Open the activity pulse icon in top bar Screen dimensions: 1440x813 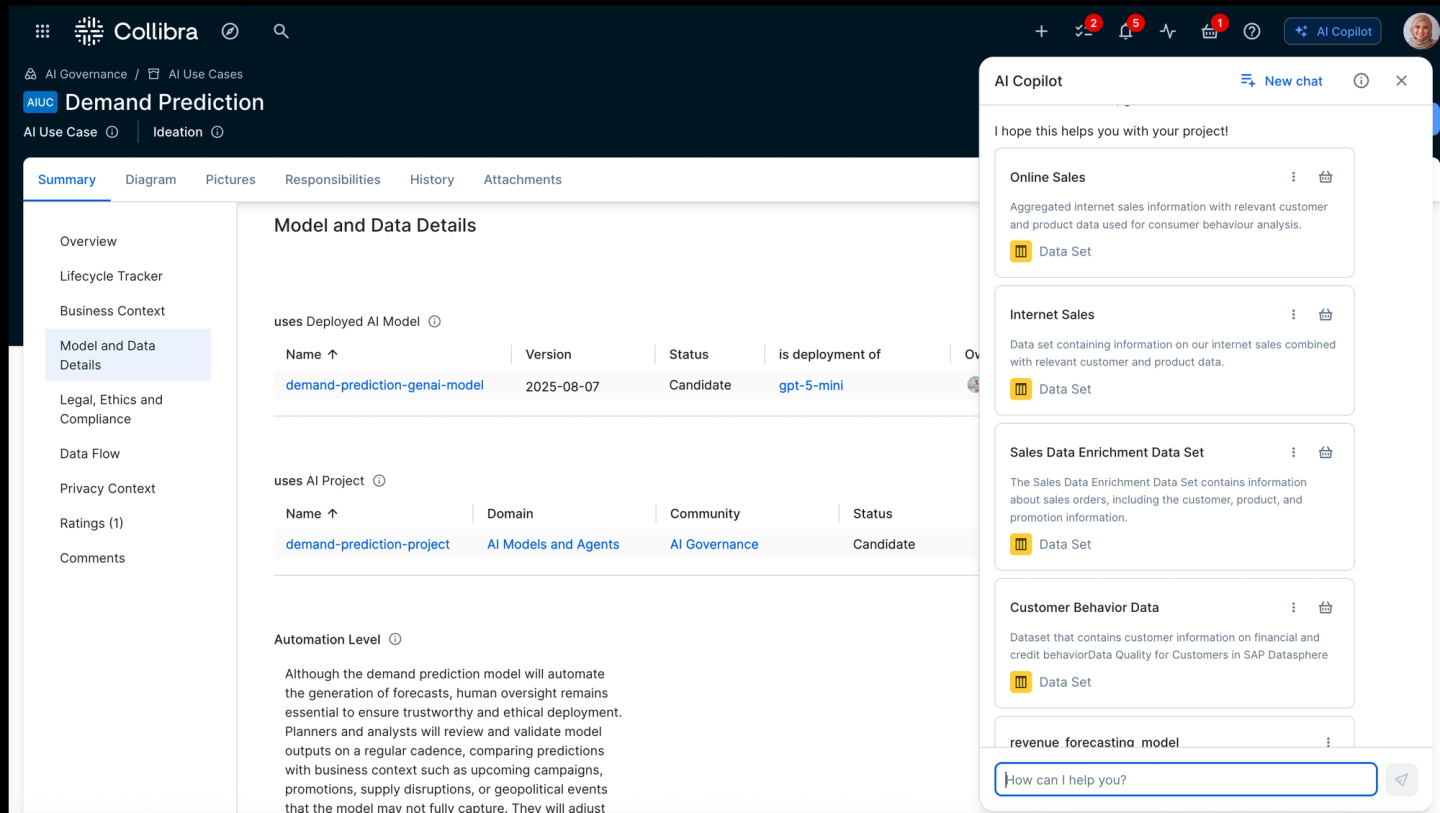coord(1167,31)
